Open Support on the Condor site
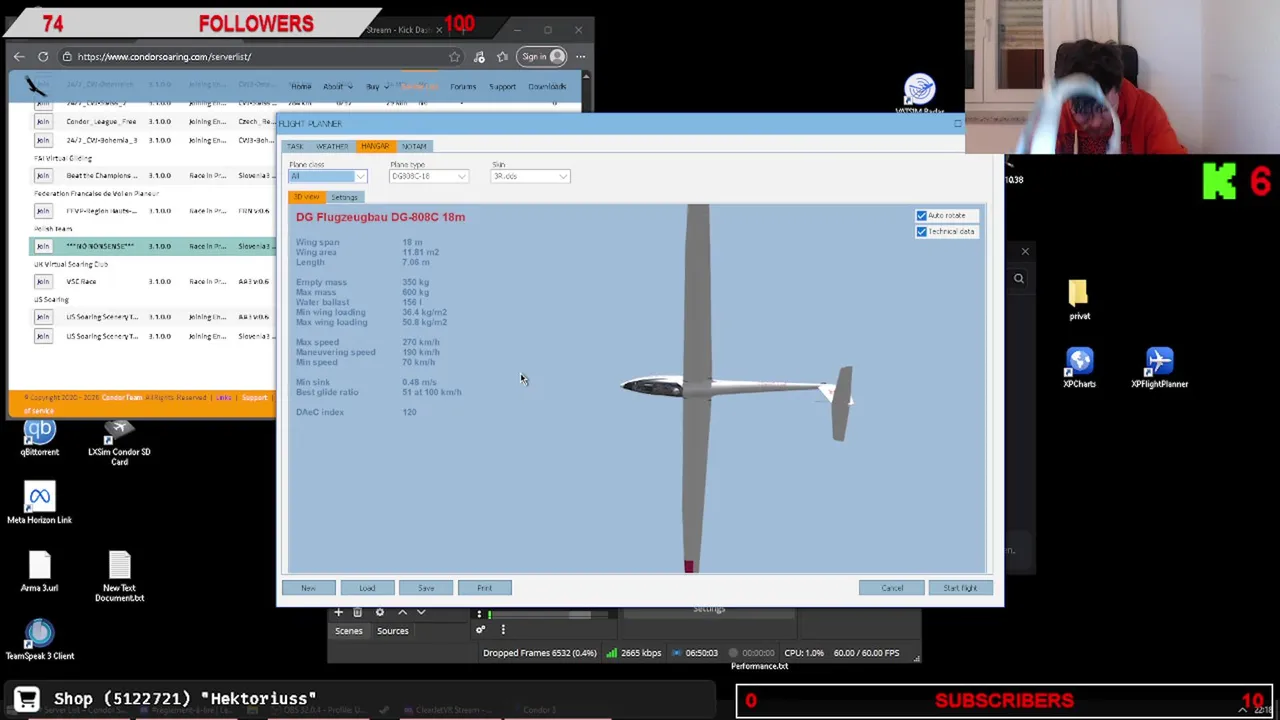The width and height of the screenshot is (1280, 720). pos(502,87)
